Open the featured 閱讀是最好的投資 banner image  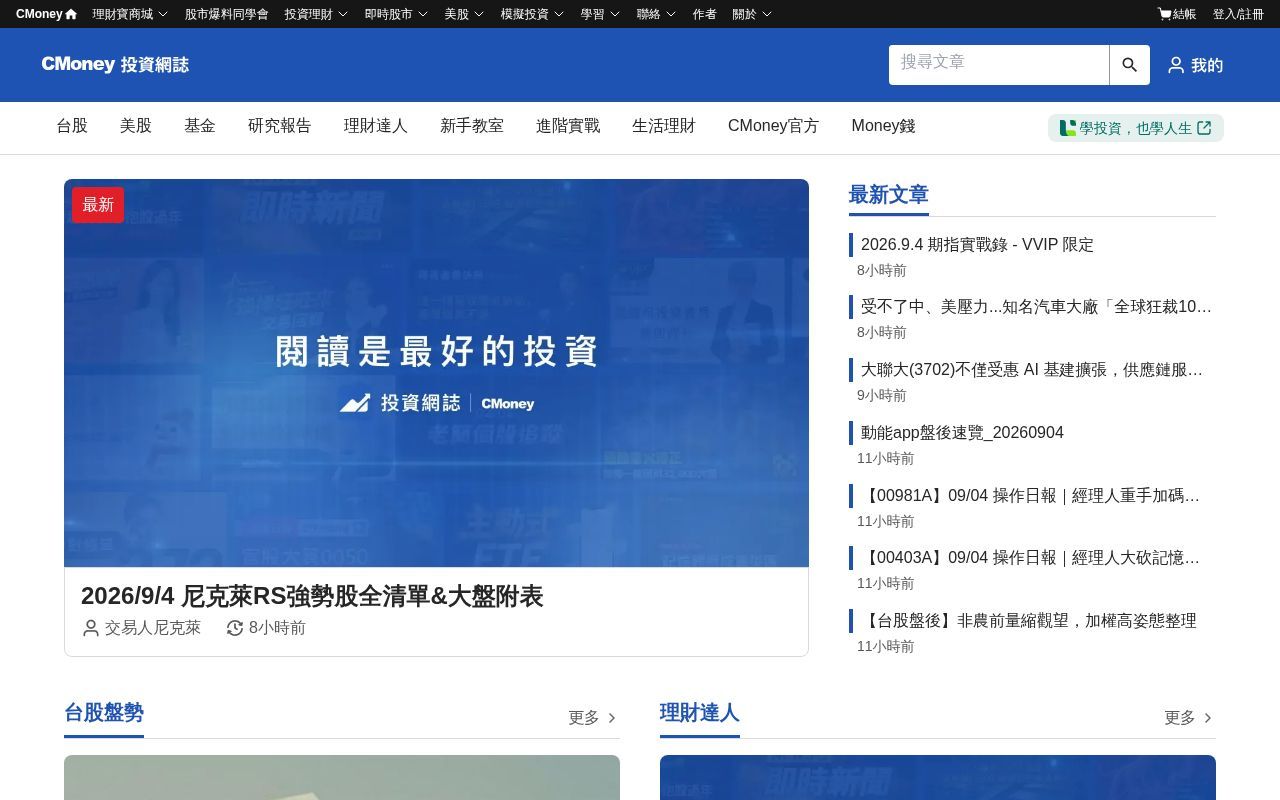coord(436,373)
